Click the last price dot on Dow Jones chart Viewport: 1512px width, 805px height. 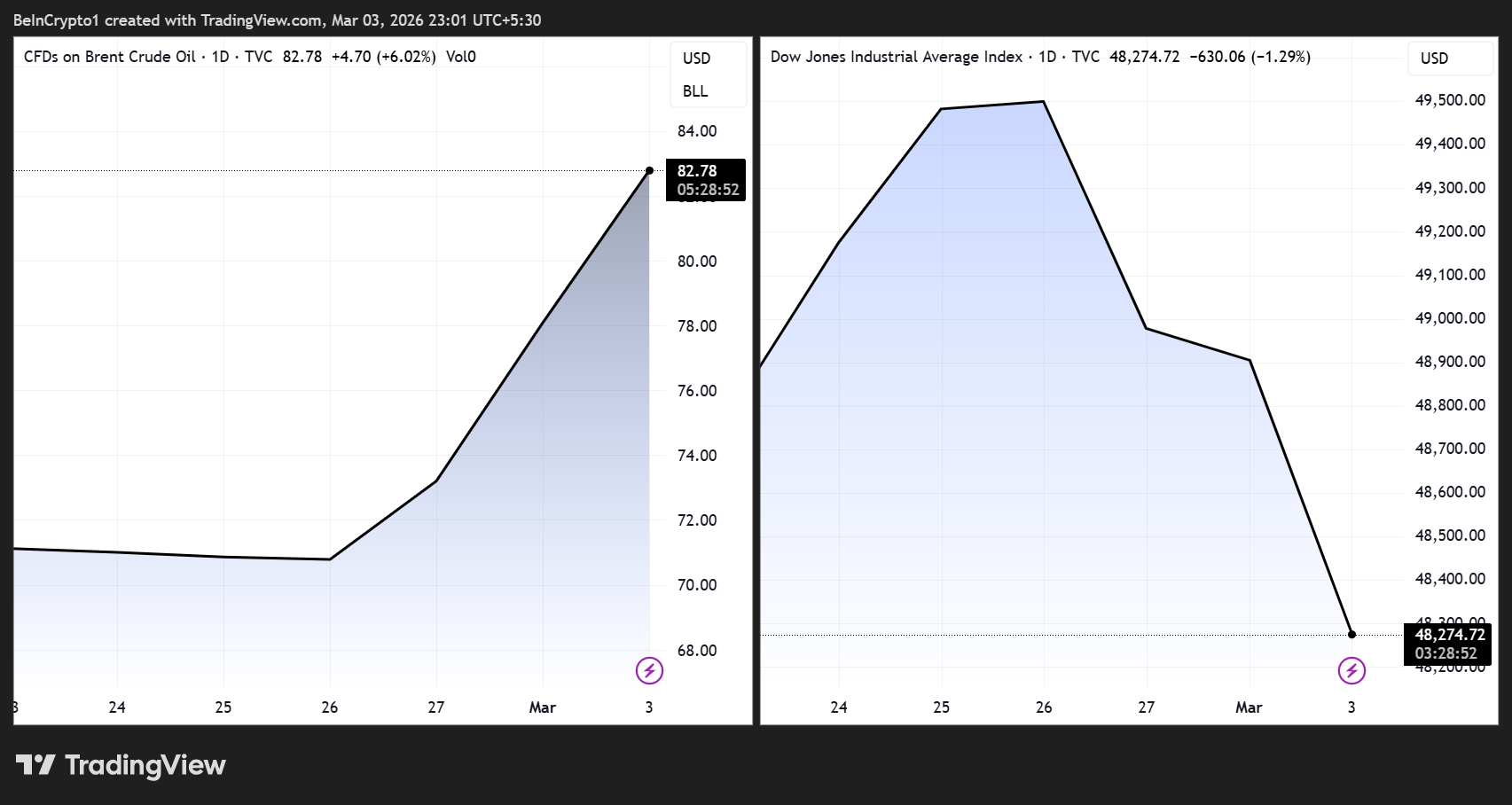tap(1351, 634)
